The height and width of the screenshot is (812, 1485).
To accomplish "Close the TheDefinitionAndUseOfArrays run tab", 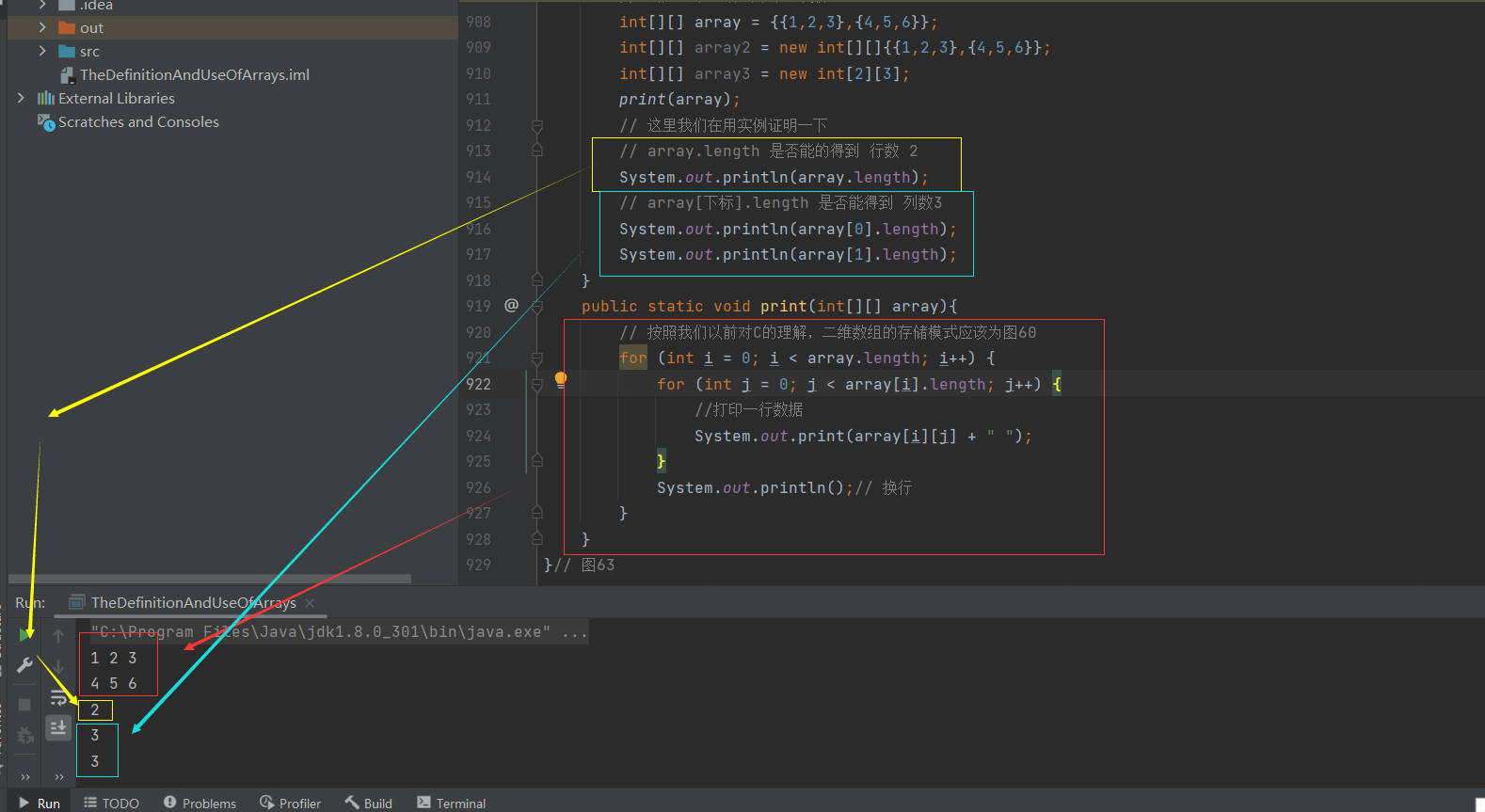I will click(x=310, y=603).
